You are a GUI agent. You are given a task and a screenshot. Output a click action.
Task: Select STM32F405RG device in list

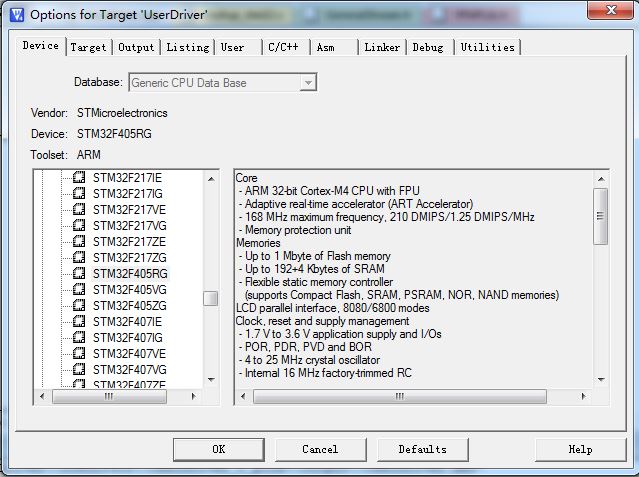click(x=130, y=274)
